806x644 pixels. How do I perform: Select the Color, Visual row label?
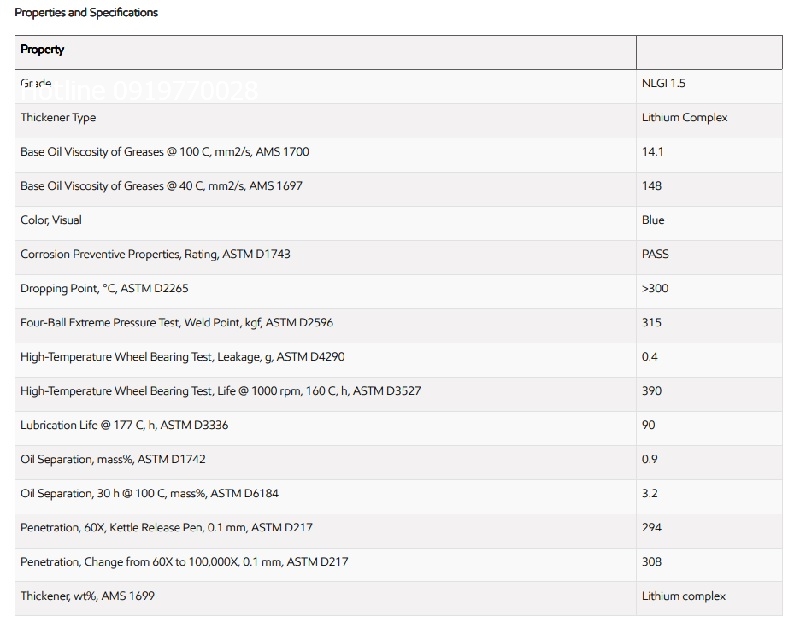click(51, 220)
